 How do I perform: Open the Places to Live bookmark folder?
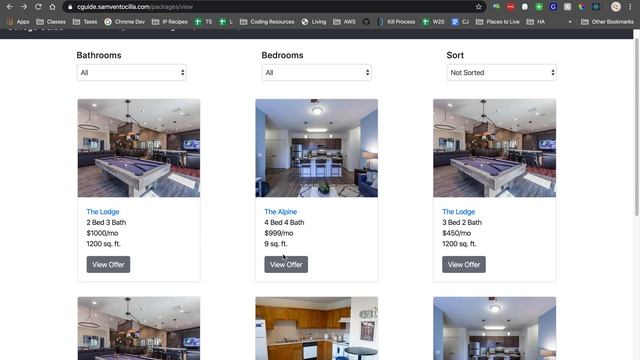[x=498, y=22]
